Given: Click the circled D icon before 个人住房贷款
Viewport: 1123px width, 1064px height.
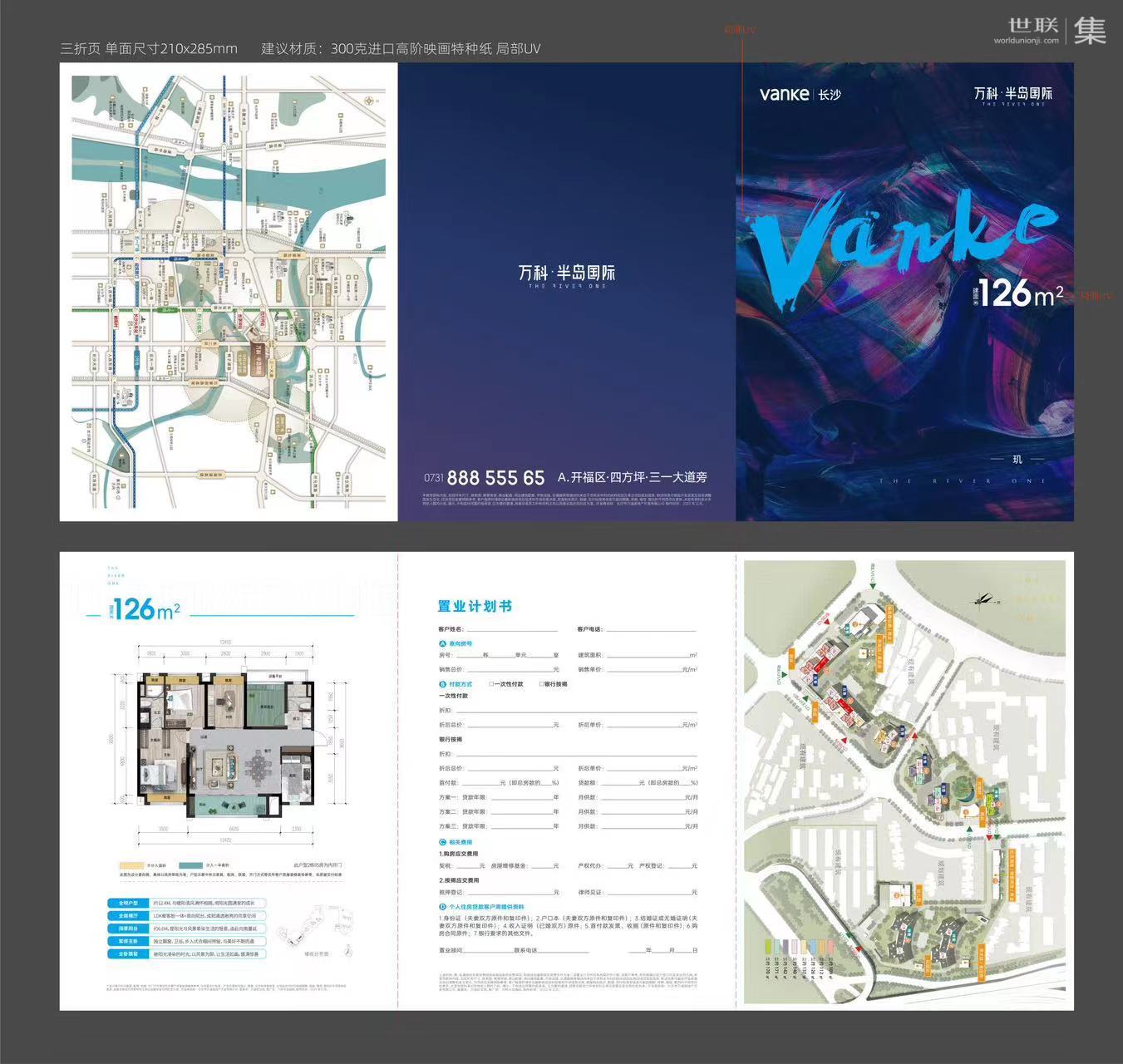Looking at the screenshot, I should tap(442, 907).
